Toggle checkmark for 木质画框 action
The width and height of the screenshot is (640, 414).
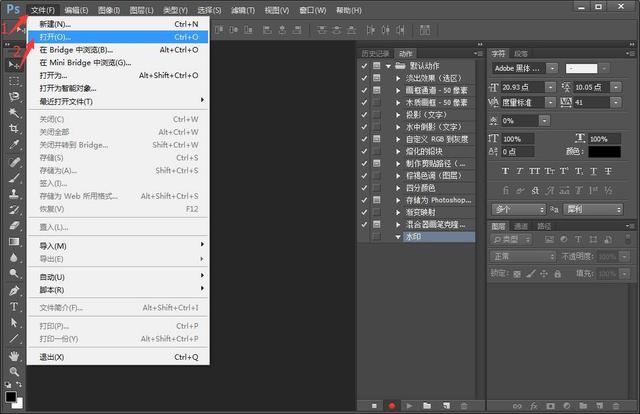pos(364,102)
